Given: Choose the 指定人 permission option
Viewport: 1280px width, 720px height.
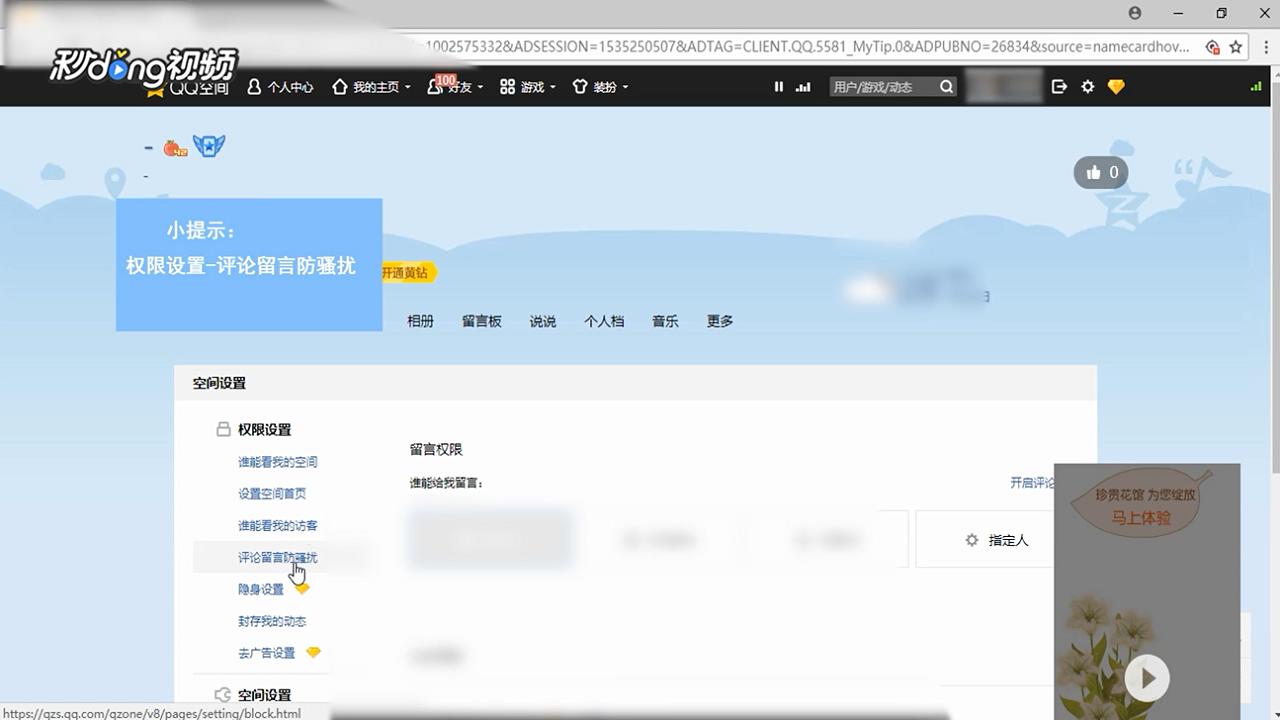Looking at the screenshot, I should point(996,540).
